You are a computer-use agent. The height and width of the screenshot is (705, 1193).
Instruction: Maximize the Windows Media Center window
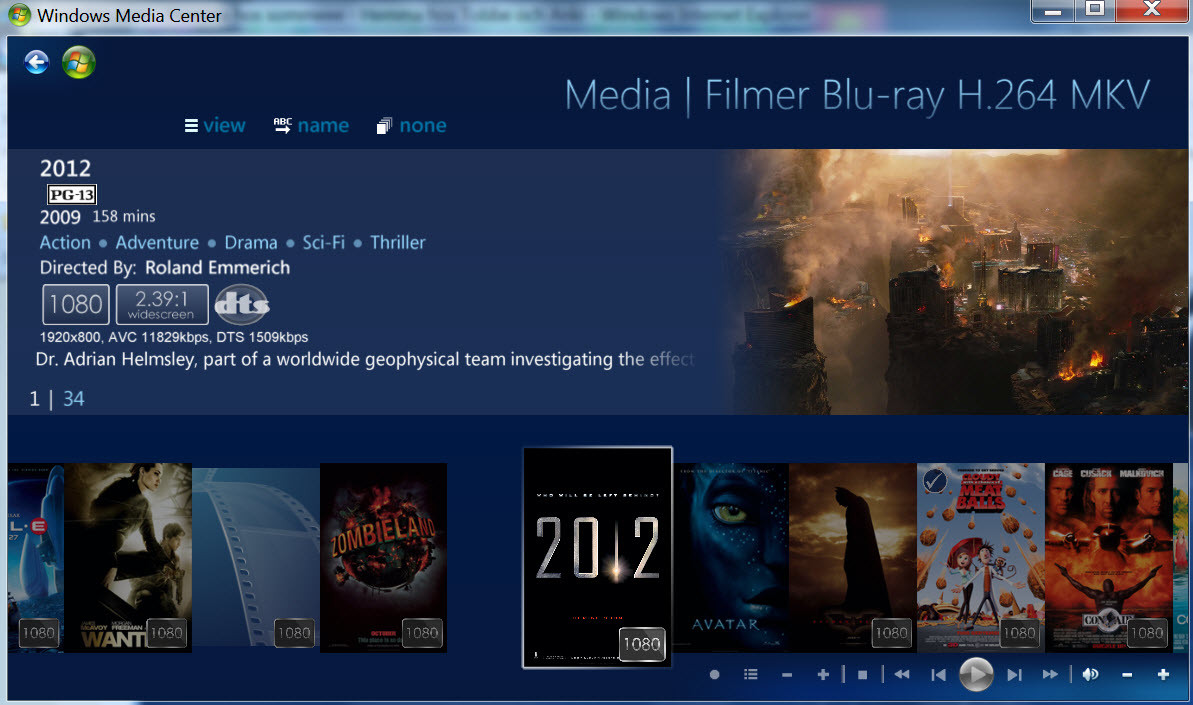click(1095, 11)
